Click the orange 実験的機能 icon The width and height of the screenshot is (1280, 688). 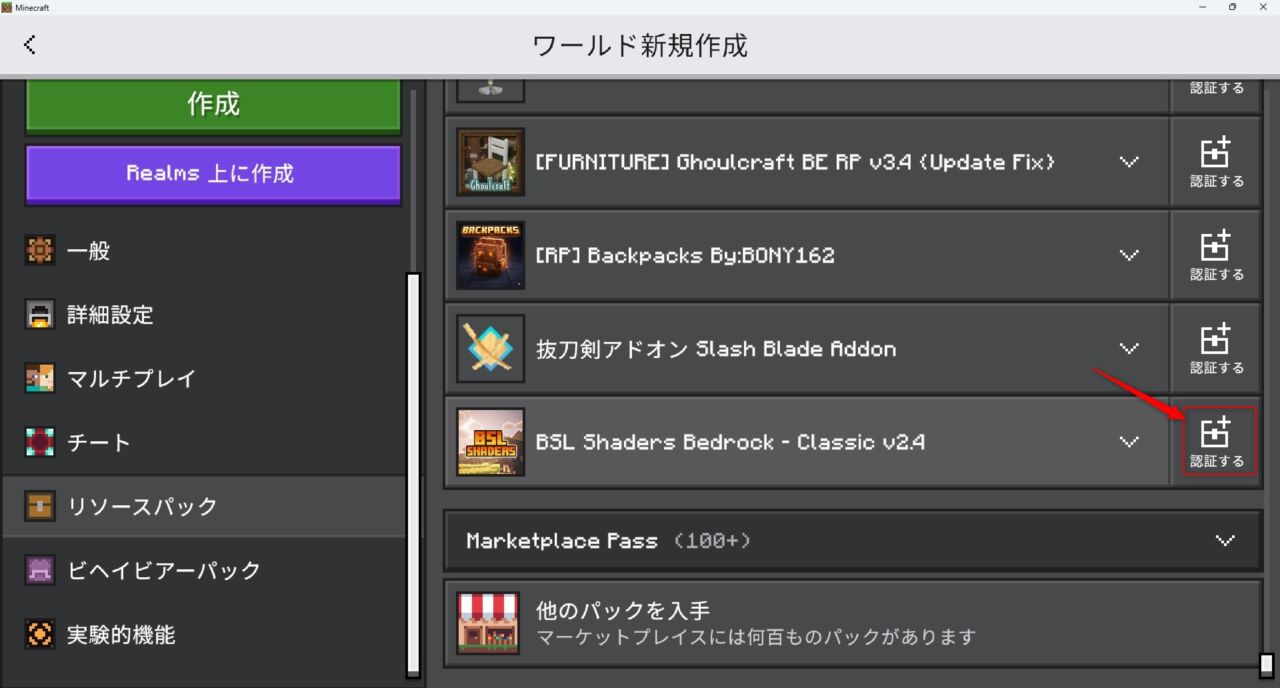40,634
